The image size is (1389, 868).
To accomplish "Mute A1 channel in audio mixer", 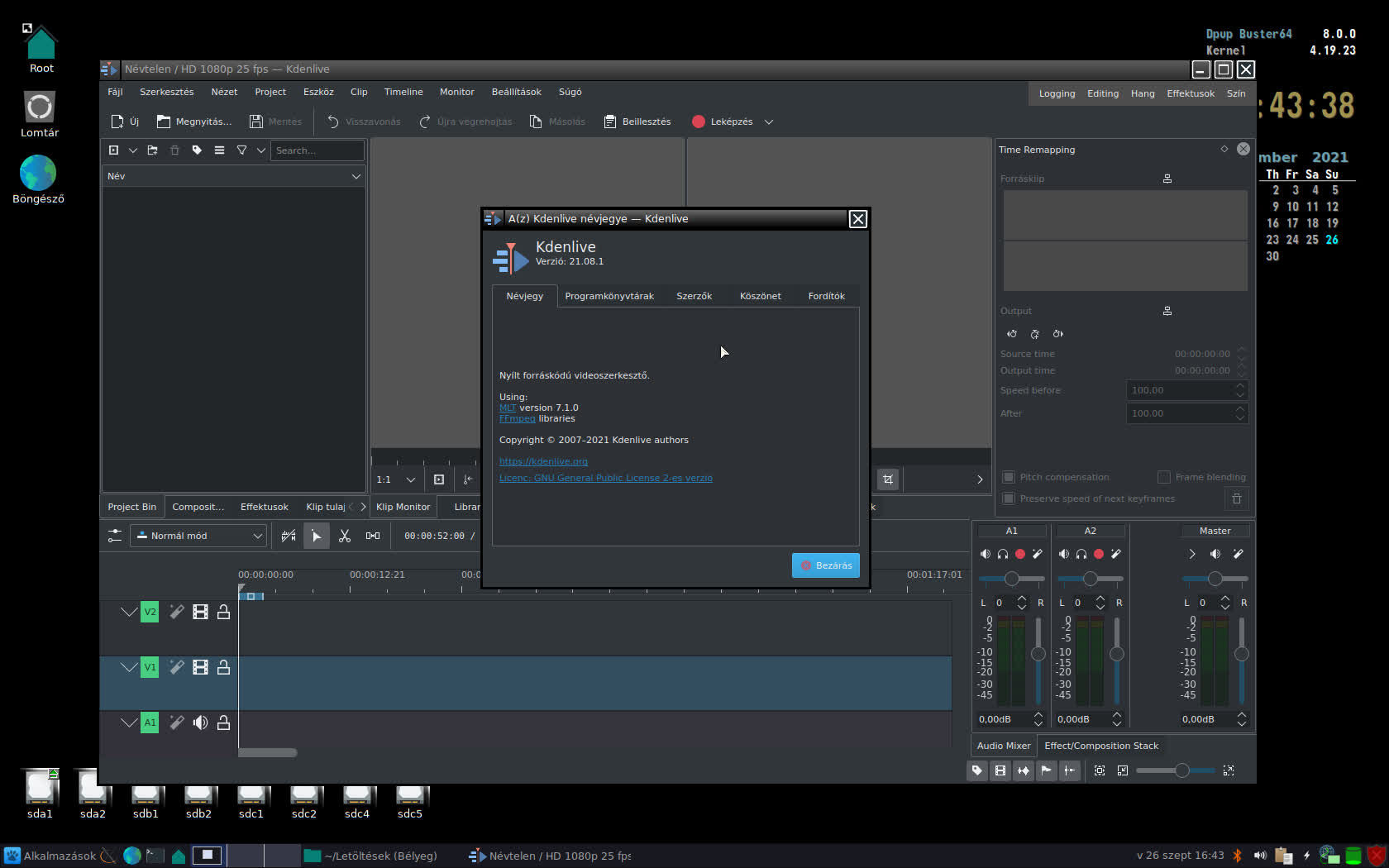I will pyautogui.click(x=985, y=554).
